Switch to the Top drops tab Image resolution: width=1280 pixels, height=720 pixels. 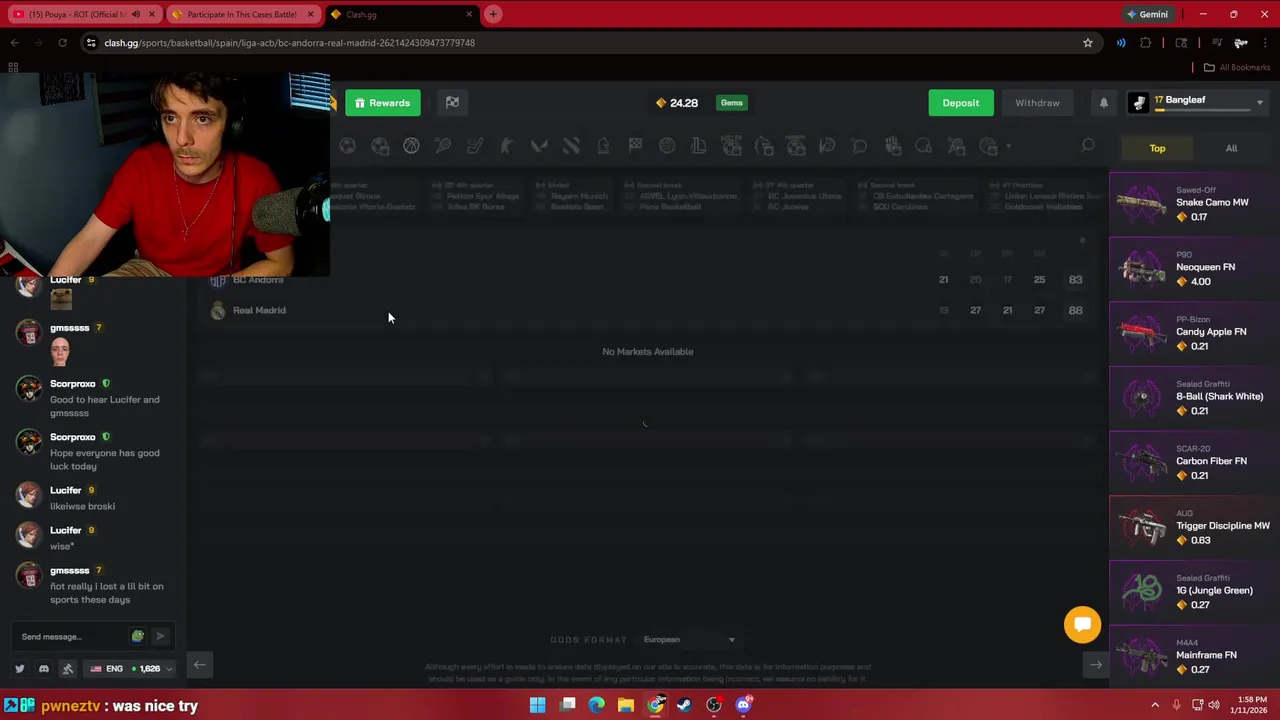tap(1157, 148)
